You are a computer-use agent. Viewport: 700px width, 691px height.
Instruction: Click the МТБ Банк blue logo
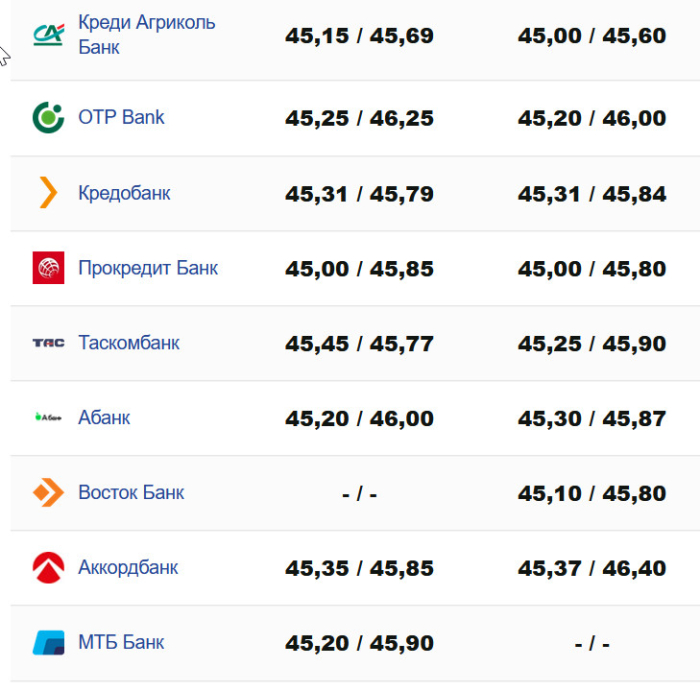(x=48, y=642)
